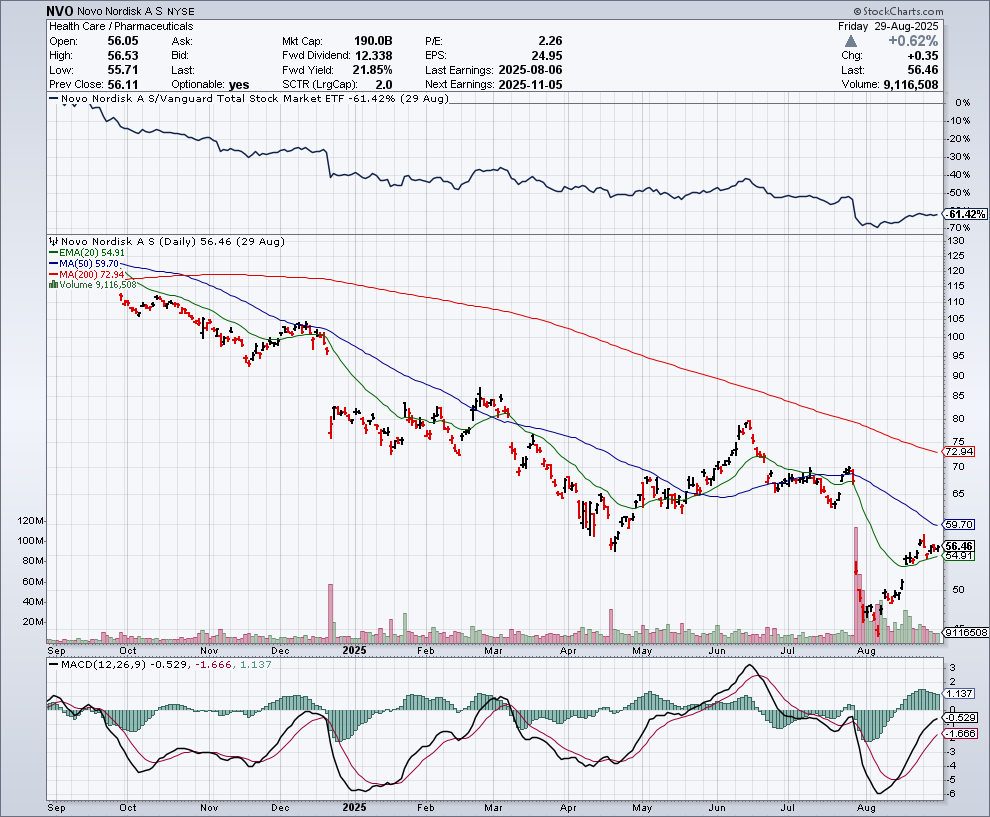The image size is (990, 817).
Task: Click the relative strength panel title with -61.42%
Action: (255, 98)
